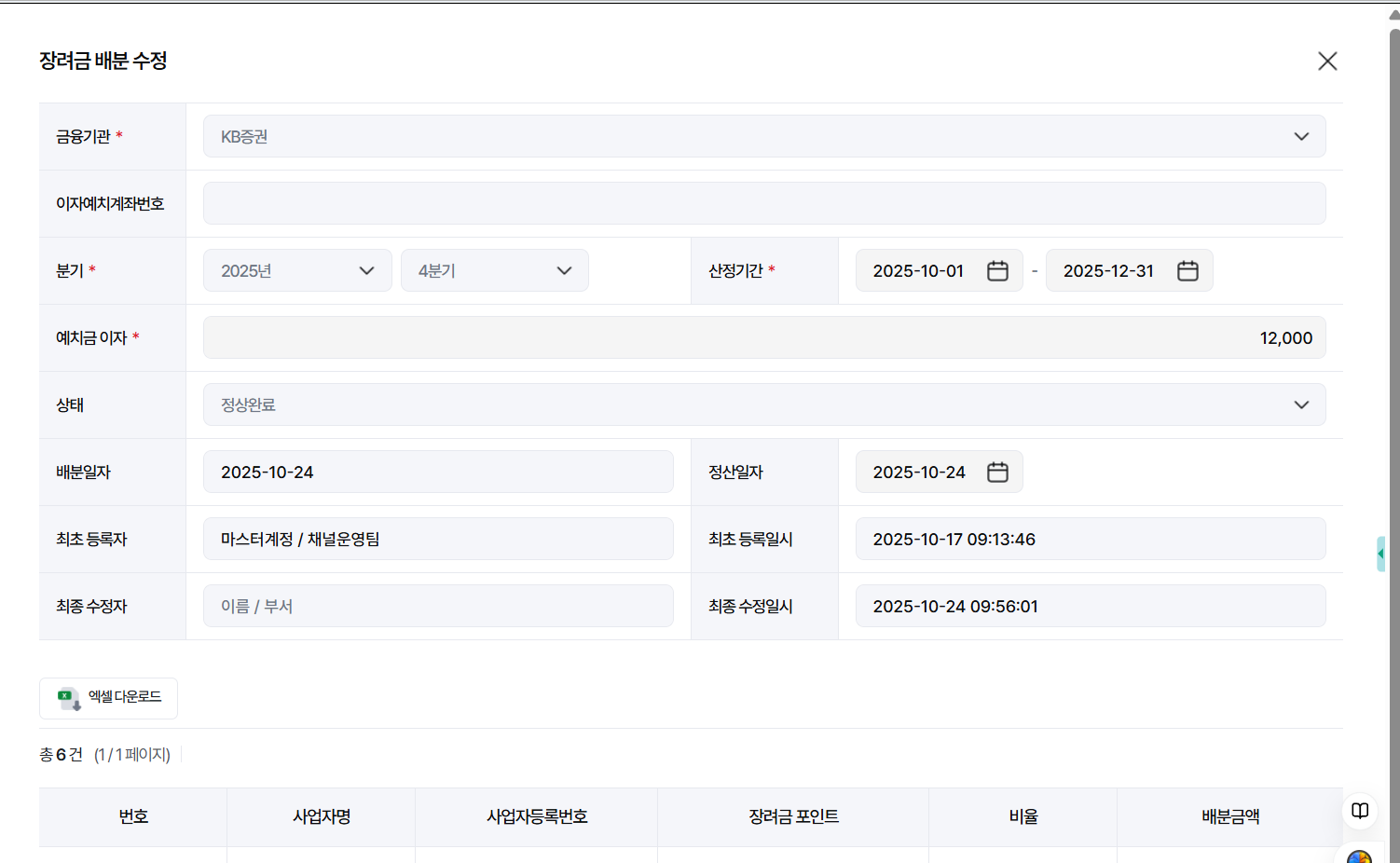Click the 예치금 이자 amount field
This screenshot has width=1400, height=863.
(x=764, y=337)
